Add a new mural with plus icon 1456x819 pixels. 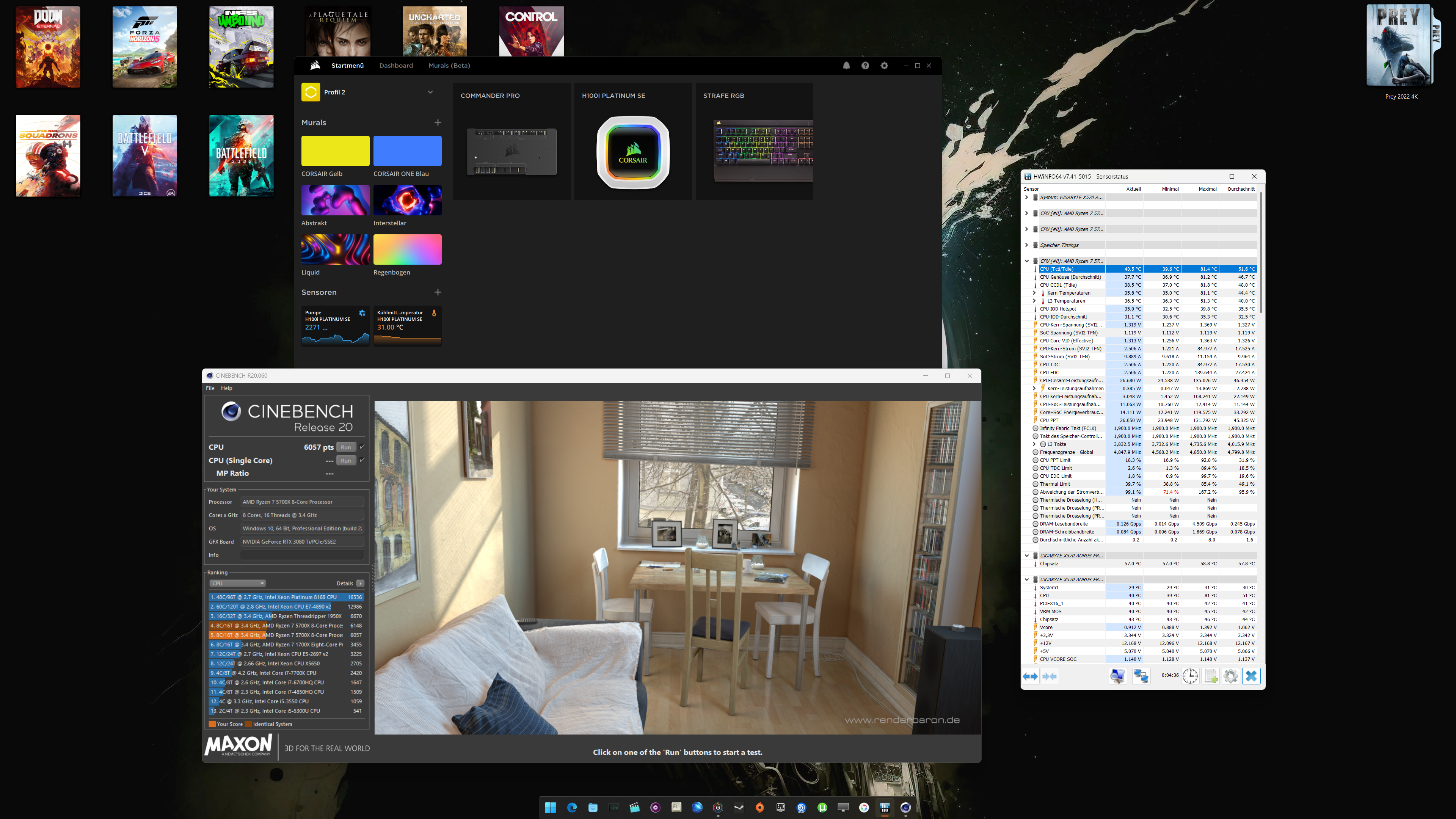tap(438, 122)
